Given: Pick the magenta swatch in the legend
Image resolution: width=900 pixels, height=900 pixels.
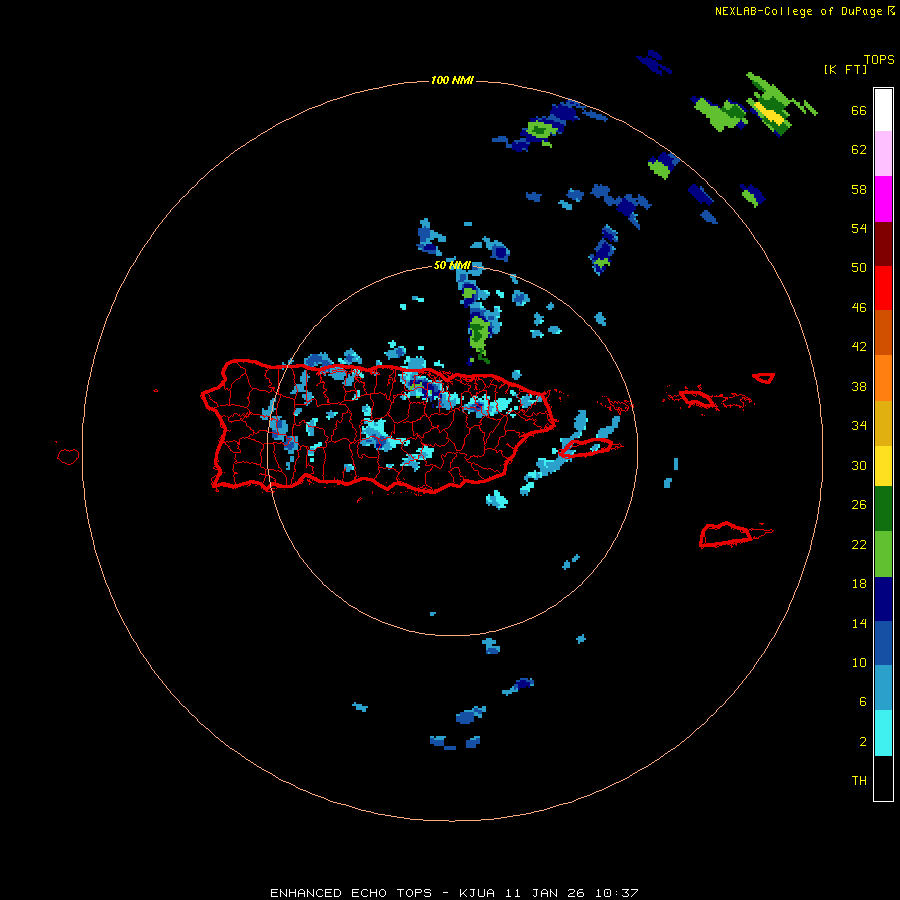Looking at the screenshot, I should point(883,199).
